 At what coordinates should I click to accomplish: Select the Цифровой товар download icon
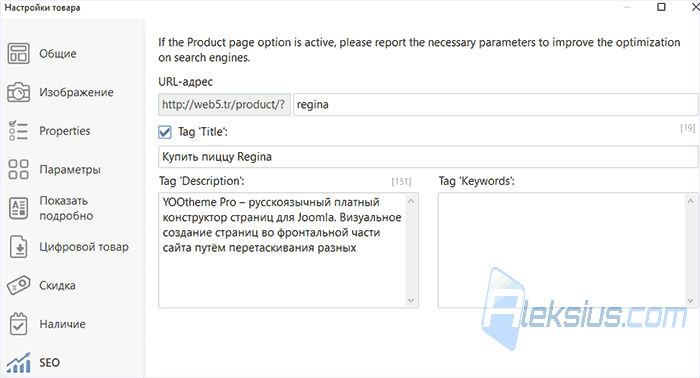tap(18, 247)
